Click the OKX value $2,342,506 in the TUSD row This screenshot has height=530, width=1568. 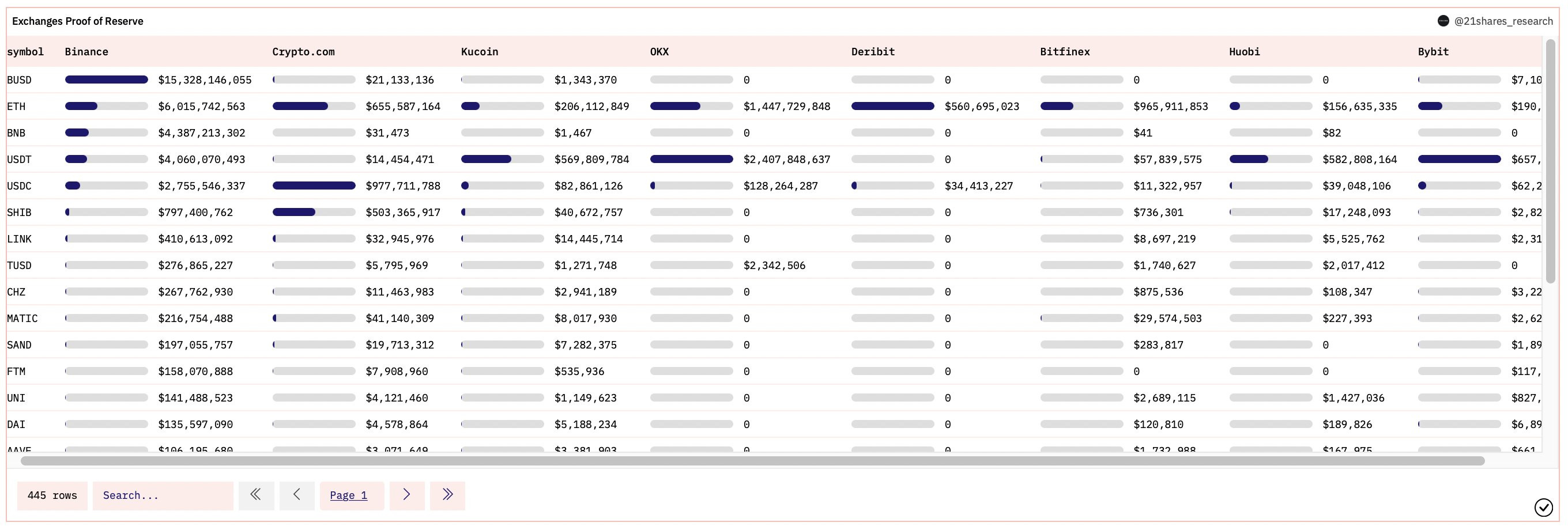point(774,266)
